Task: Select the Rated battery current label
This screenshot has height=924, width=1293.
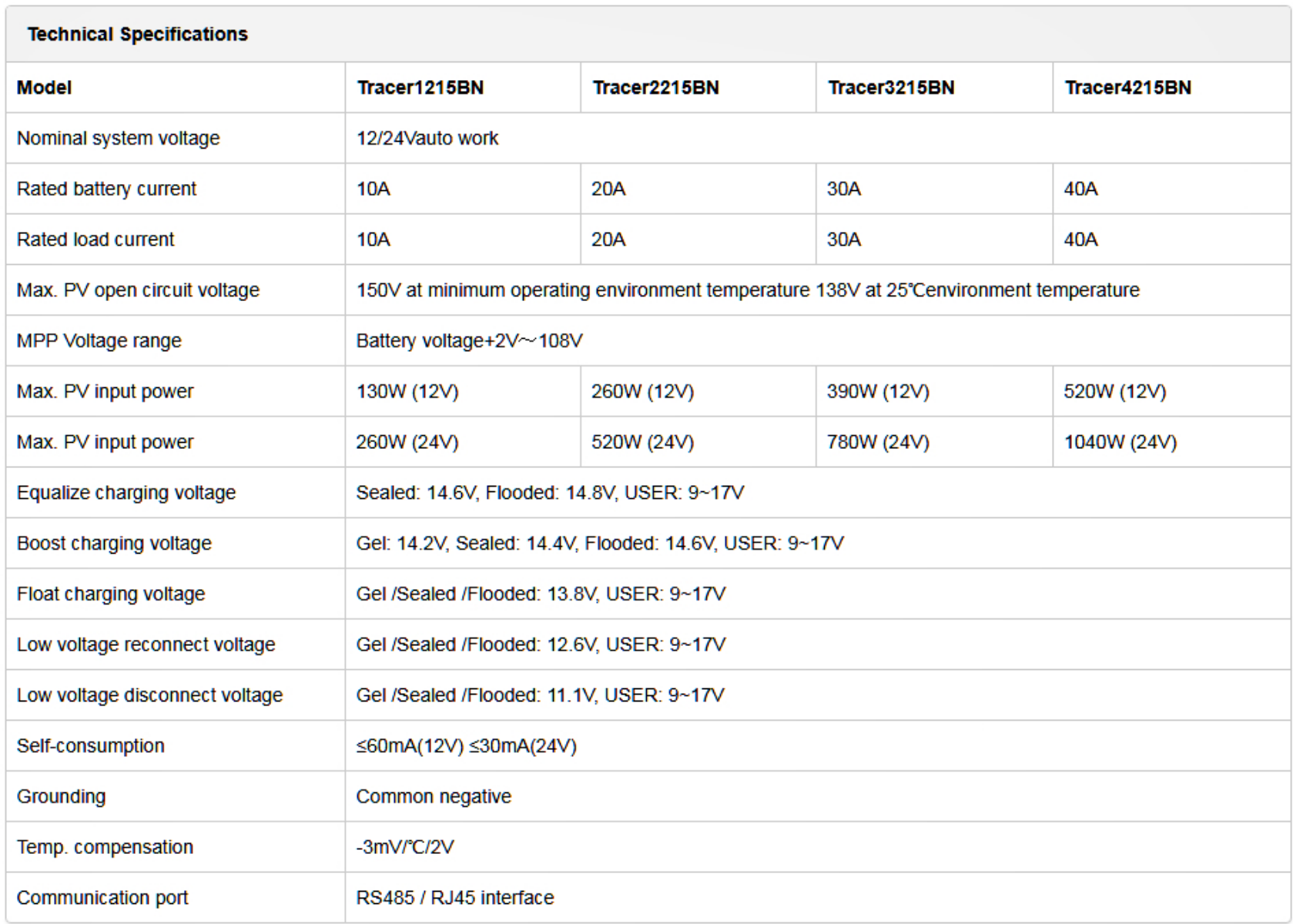Action: [107, 189]
